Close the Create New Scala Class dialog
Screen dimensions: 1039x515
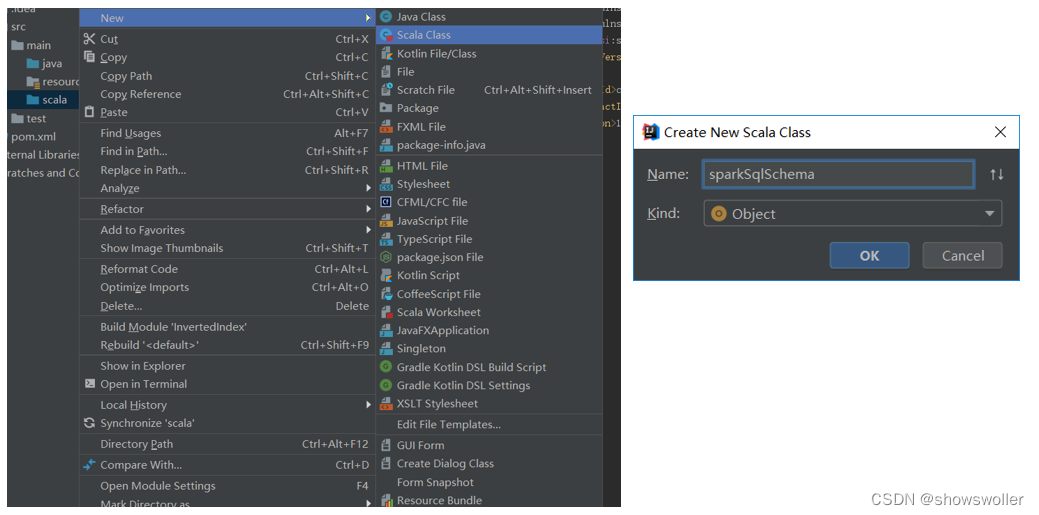(1001, 132)
